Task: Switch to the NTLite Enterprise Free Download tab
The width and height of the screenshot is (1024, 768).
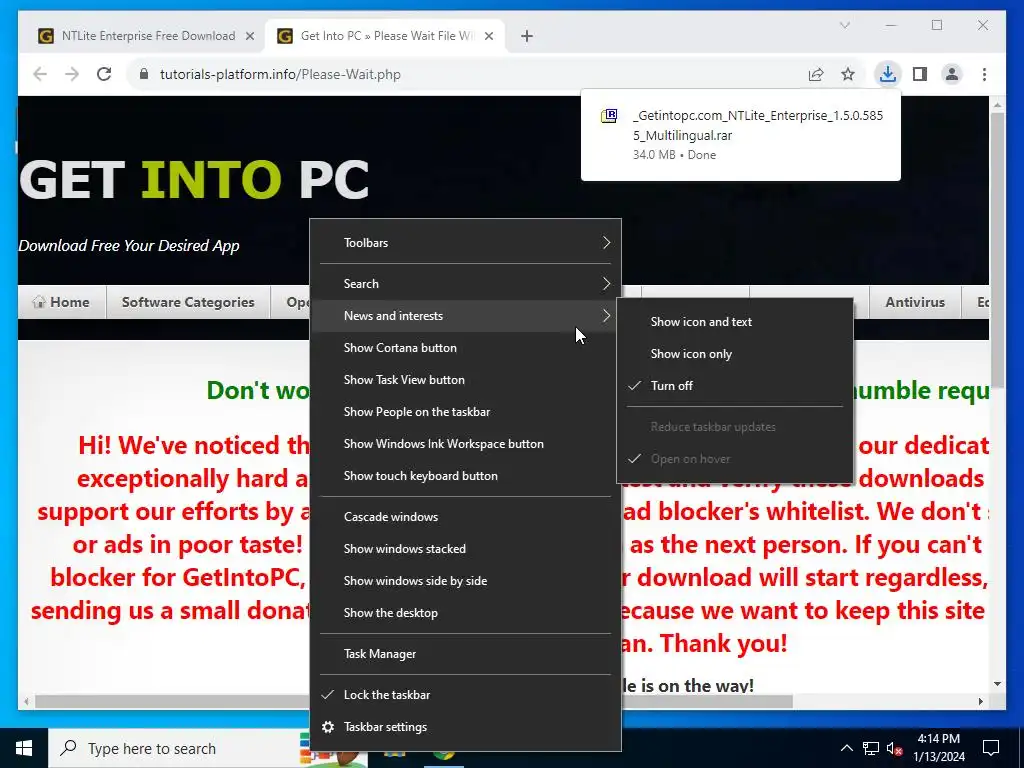Action: 147,36
